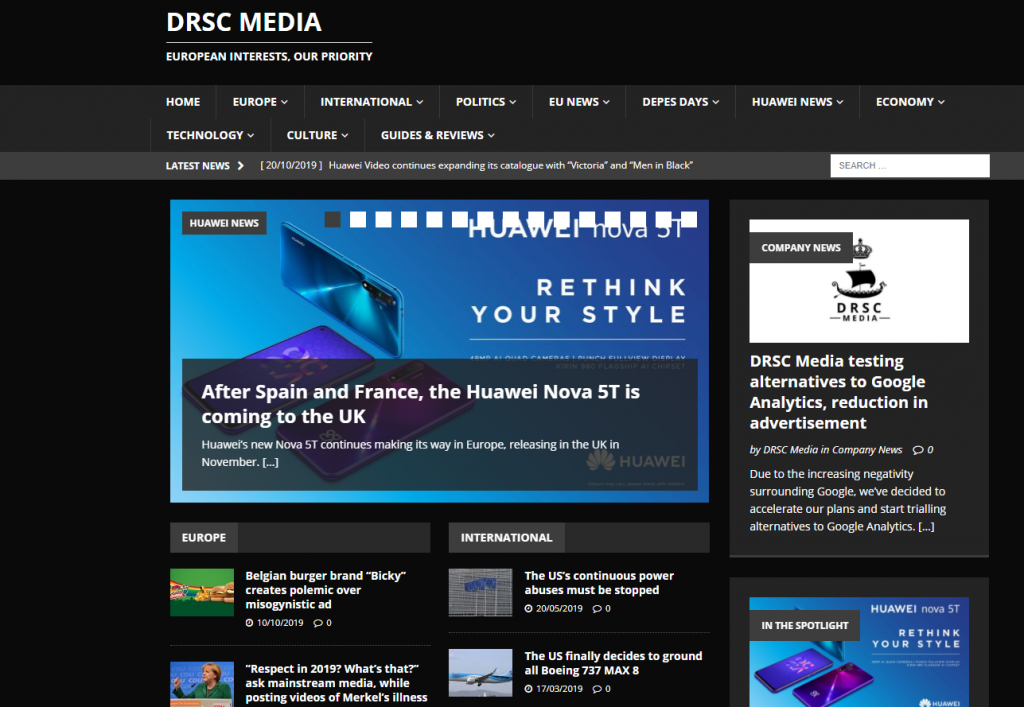Click the DRSC Media ship logo image
The image size is (1024, 707).
coord(859,281)
